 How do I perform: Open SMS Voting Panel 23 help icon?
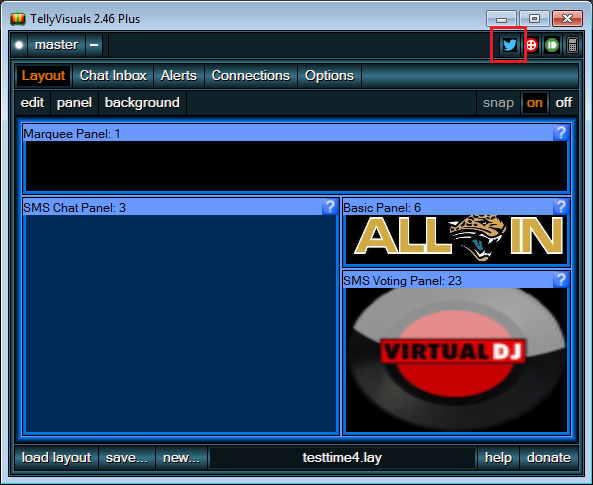(x=561, y=280)
